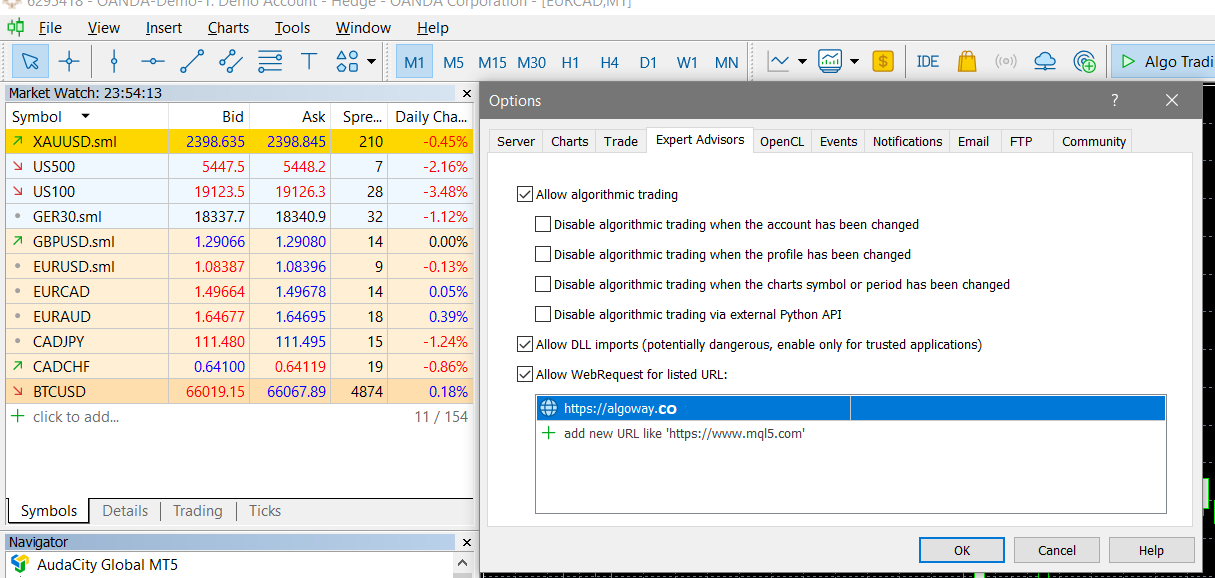Switch to the Email tab
This screenshot has height=578, width=1215.
point(974,142)
